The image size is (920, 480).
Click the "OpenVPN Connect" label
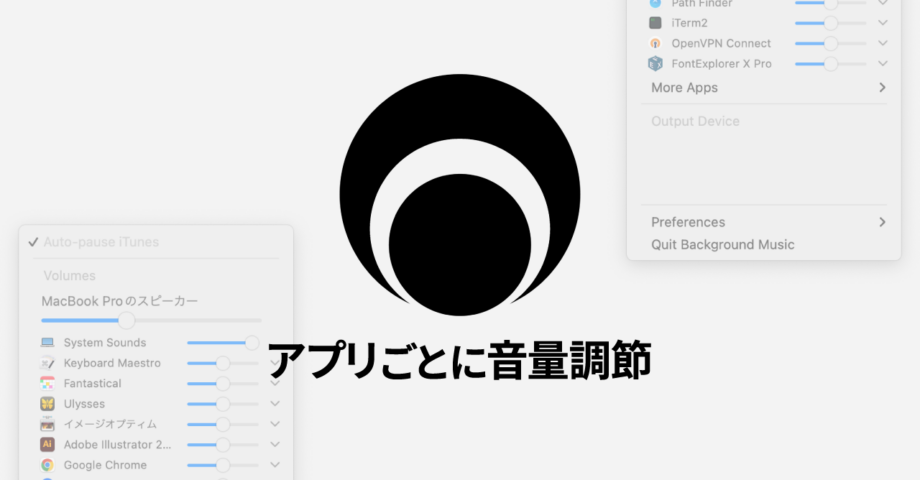[721, 43]
